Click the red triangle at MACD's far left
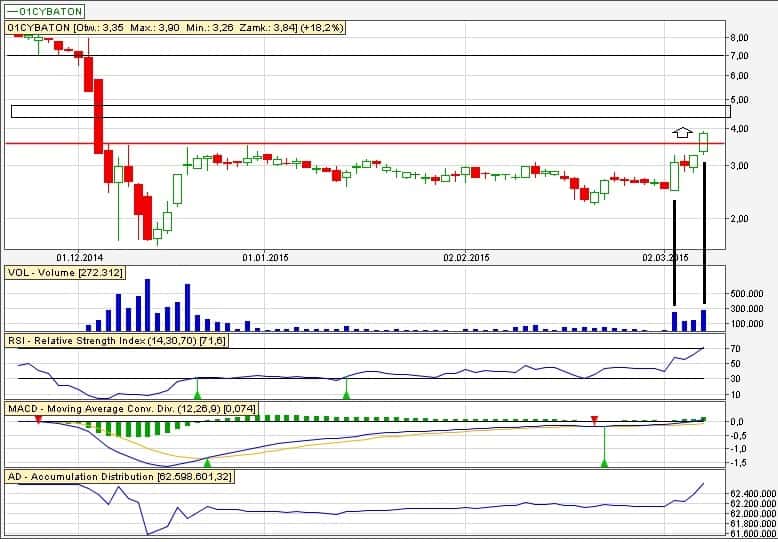Screen dimensions: 778x542 pos(38,421)
